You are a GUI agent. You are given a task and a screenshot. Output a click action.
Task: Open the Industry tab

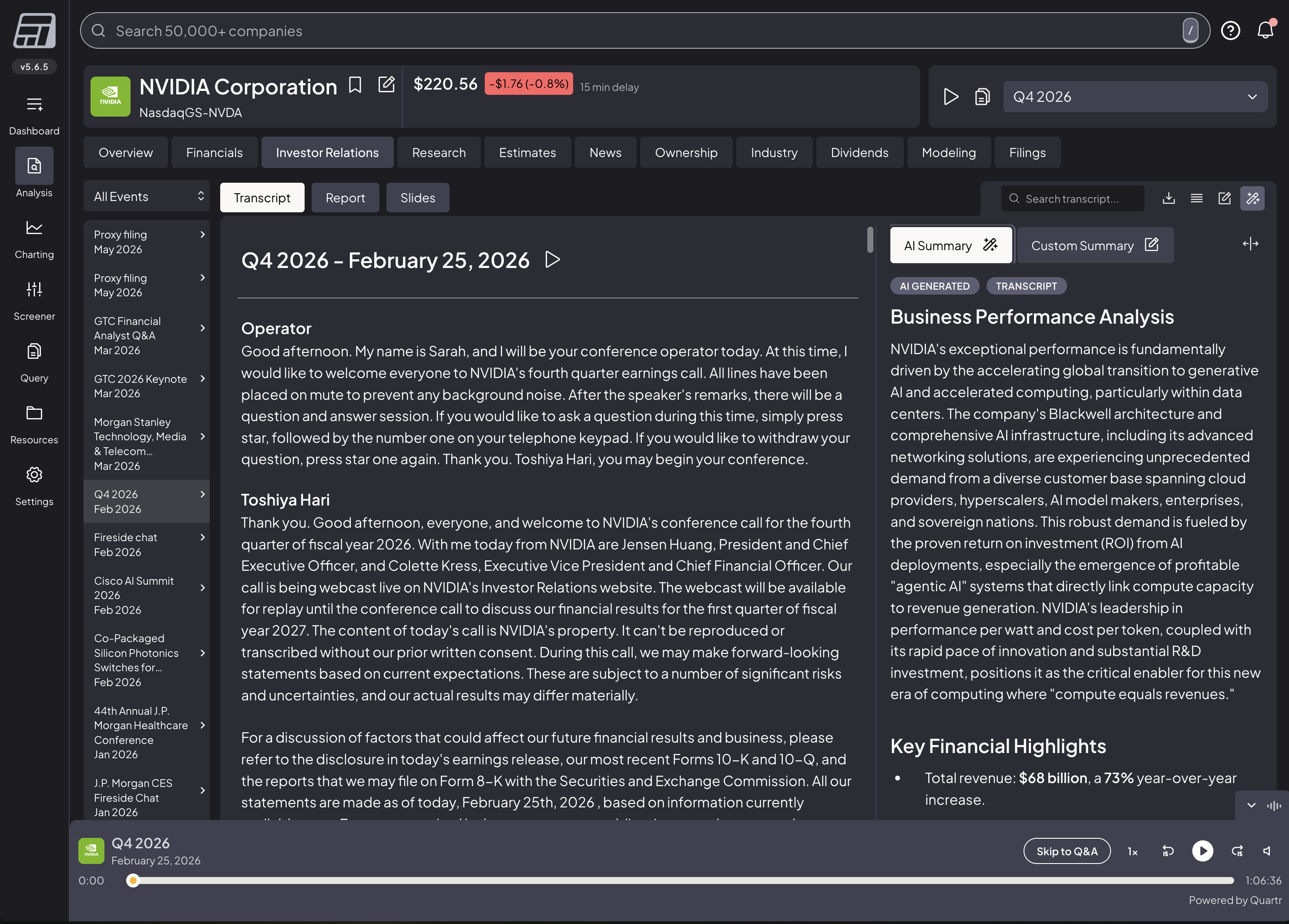coord(774,152)
